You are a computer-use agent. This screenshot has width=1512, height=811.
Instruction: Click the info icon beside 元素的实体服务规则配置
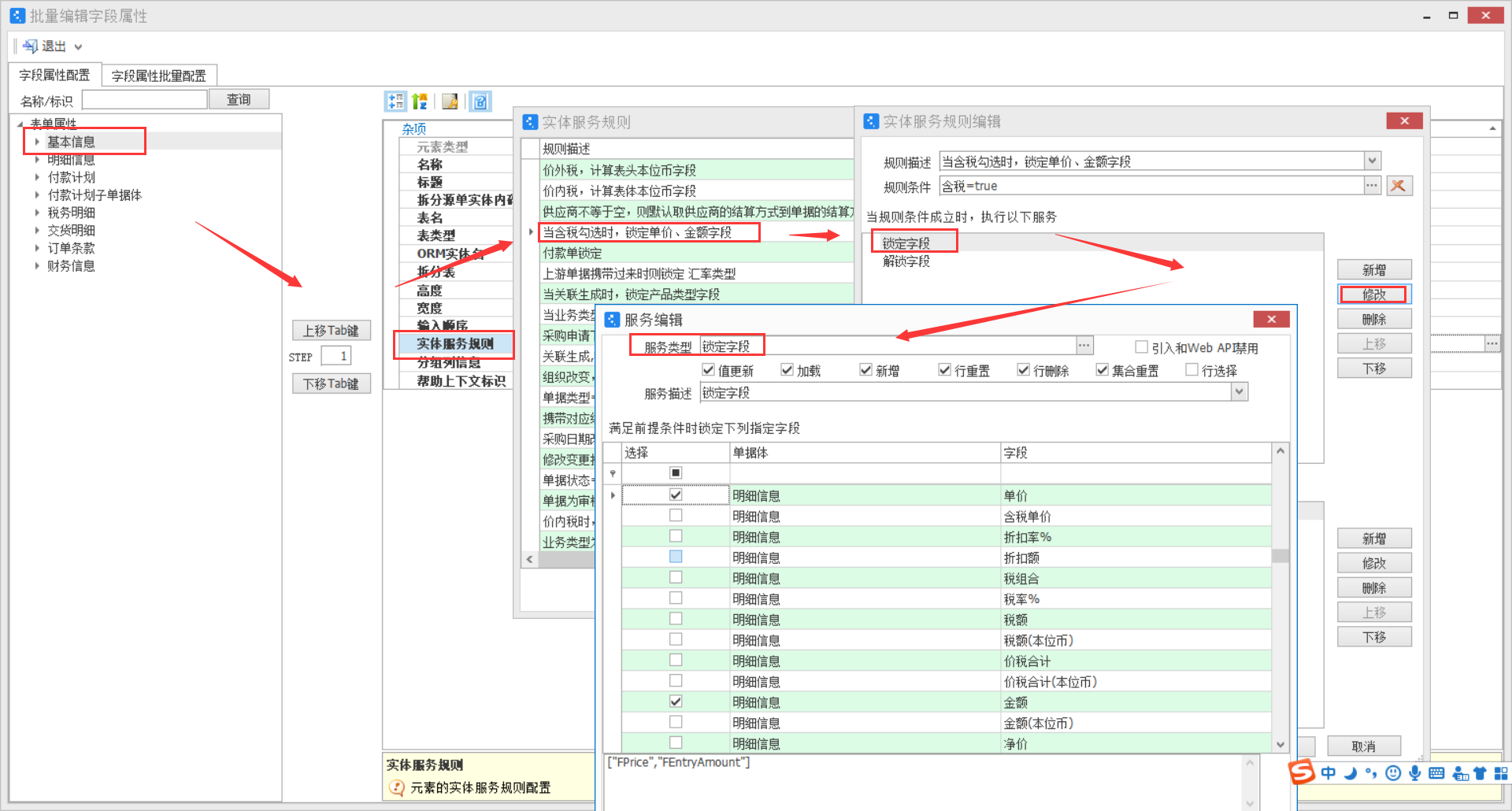tap(397, 787)
